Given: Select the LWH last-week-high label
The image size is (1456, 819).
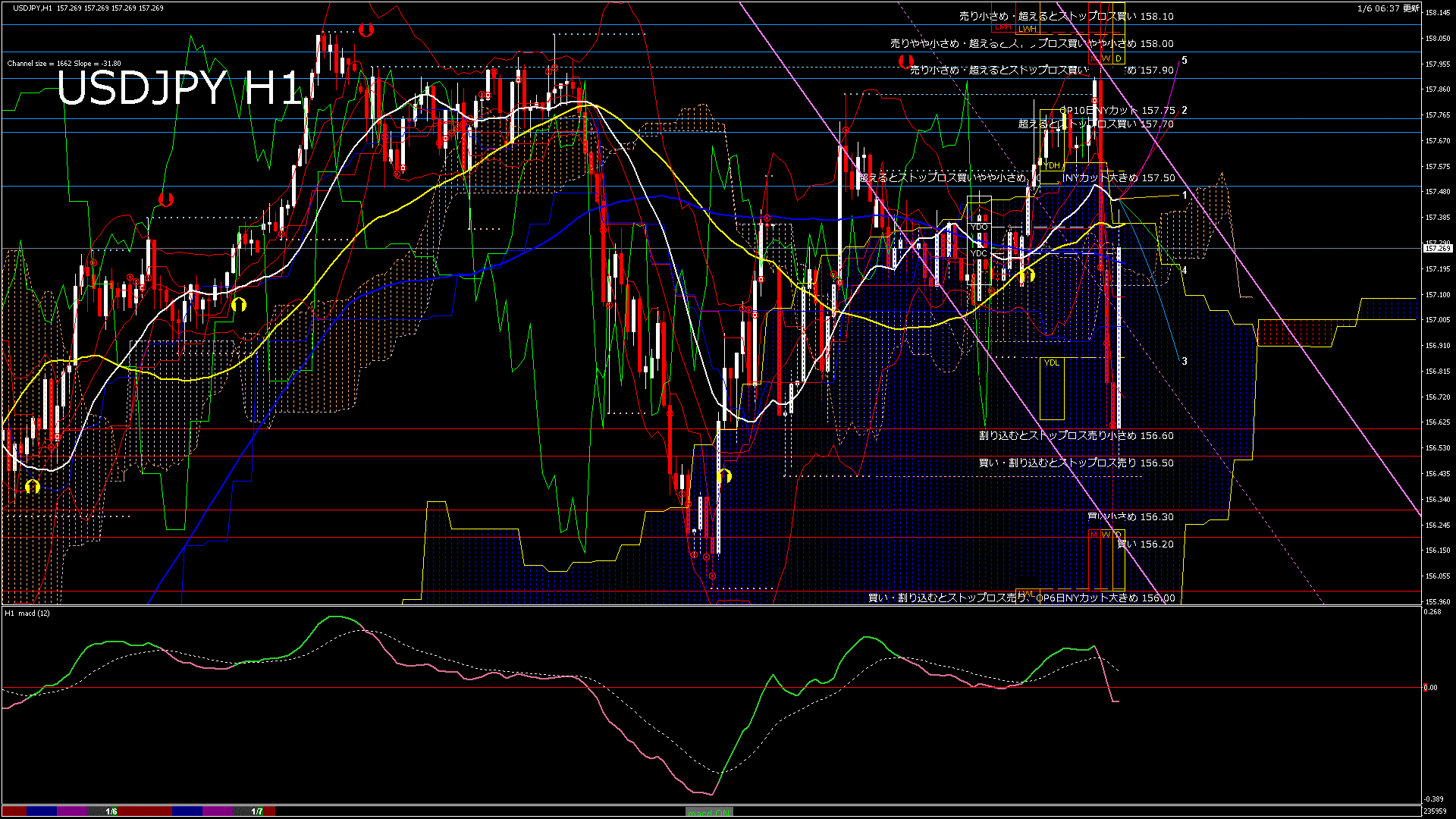Looking at the screenshot, I should pos(1028,29).
